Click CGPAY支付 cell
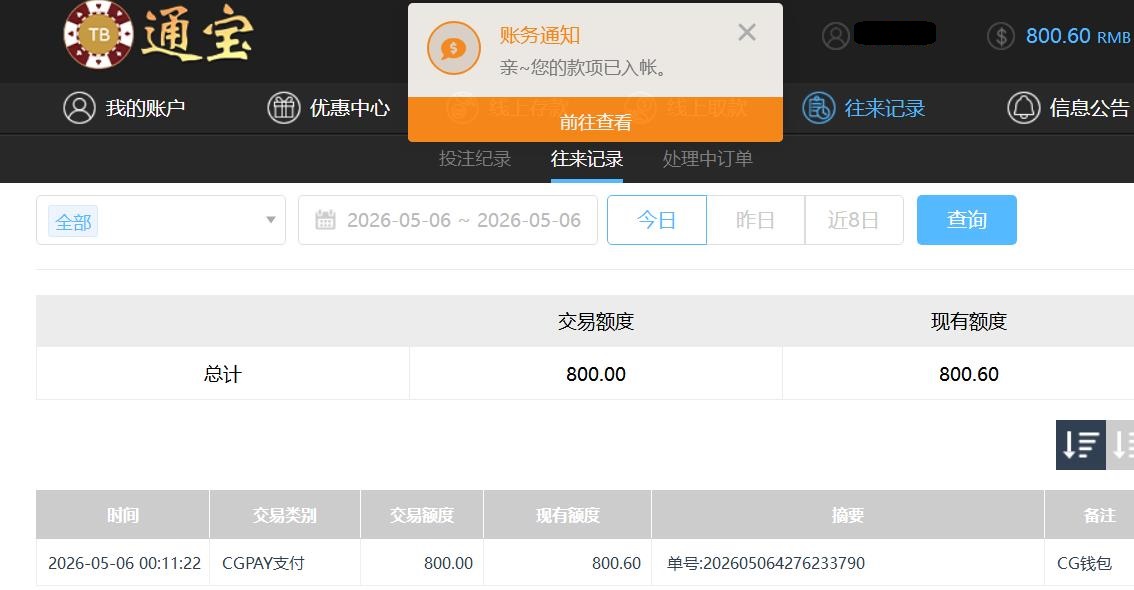This screenshot has width=1134, height=590. tap(263, 563)
